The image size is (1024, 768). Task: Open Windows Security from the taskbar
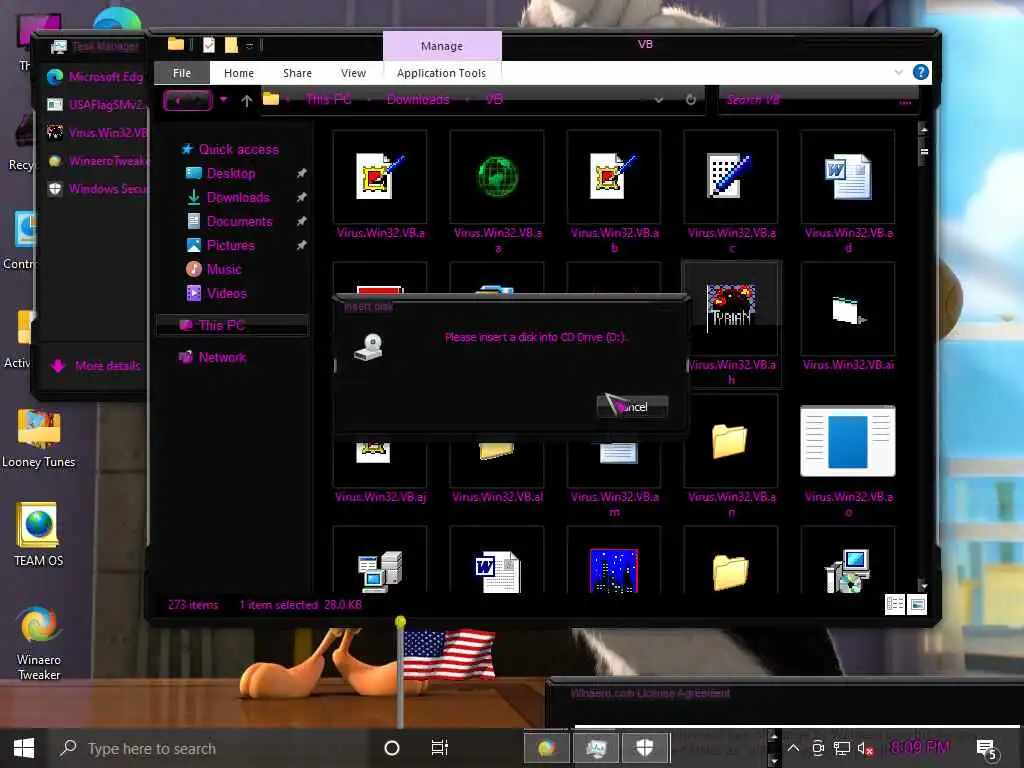(x=645, y=747)
